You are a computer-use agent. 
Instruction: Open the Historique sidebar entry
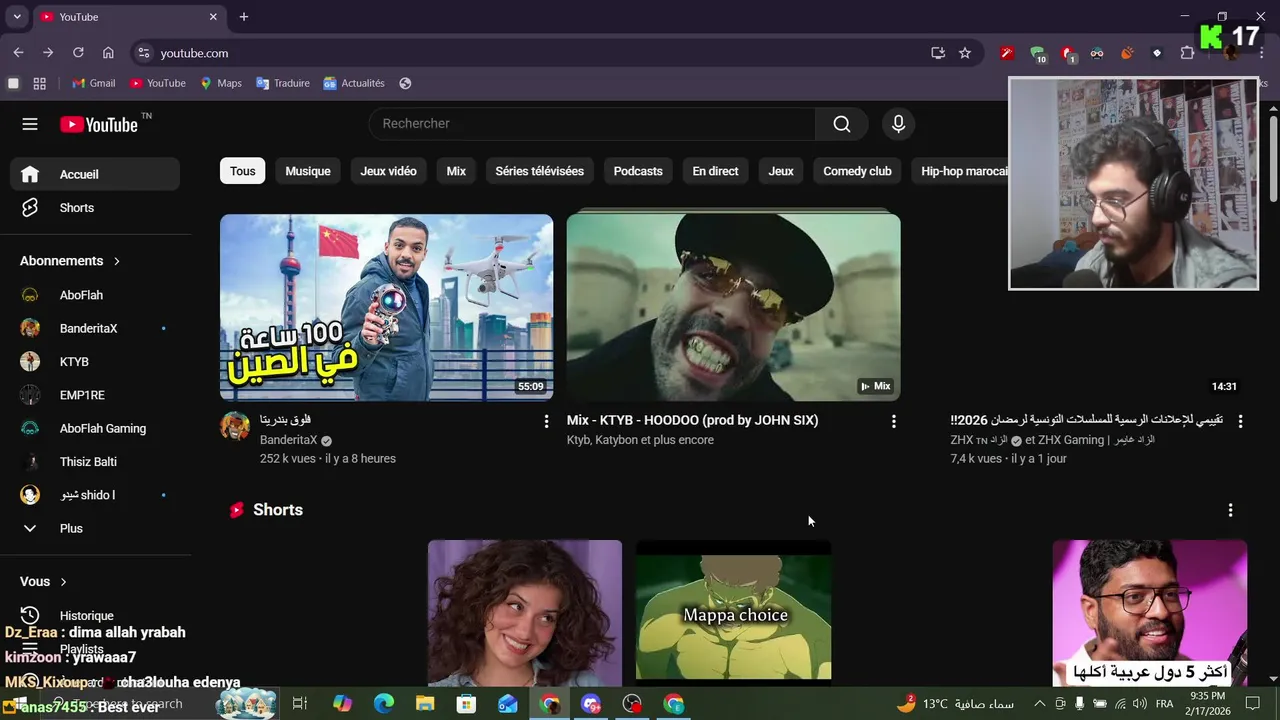point(95,615)
